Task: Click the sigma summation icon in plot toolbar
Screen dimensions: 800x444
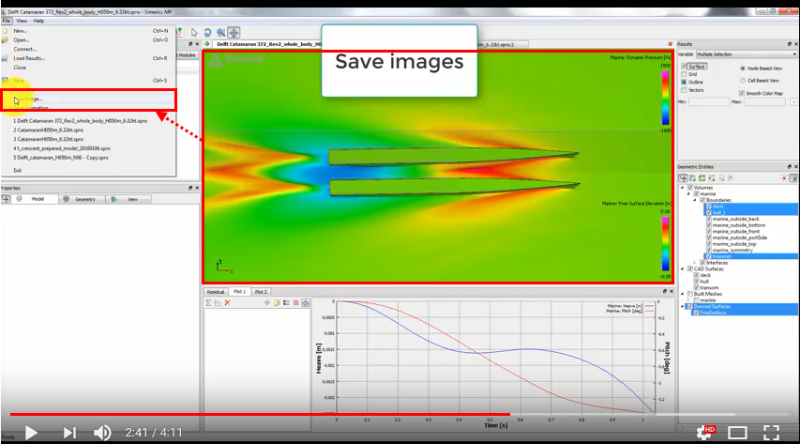Action: click(x=208, y=303)
